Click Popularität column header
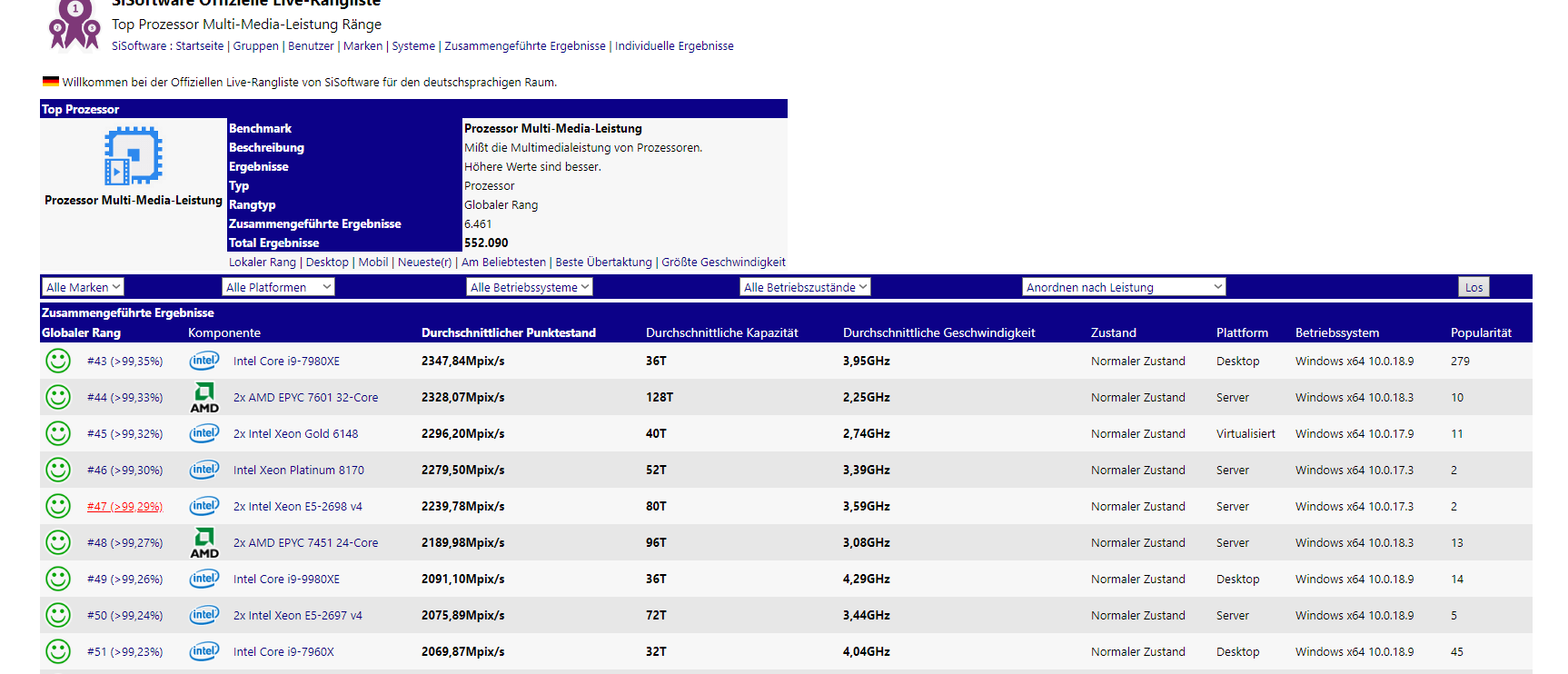1568x674 pixels. click(1481, 333)
